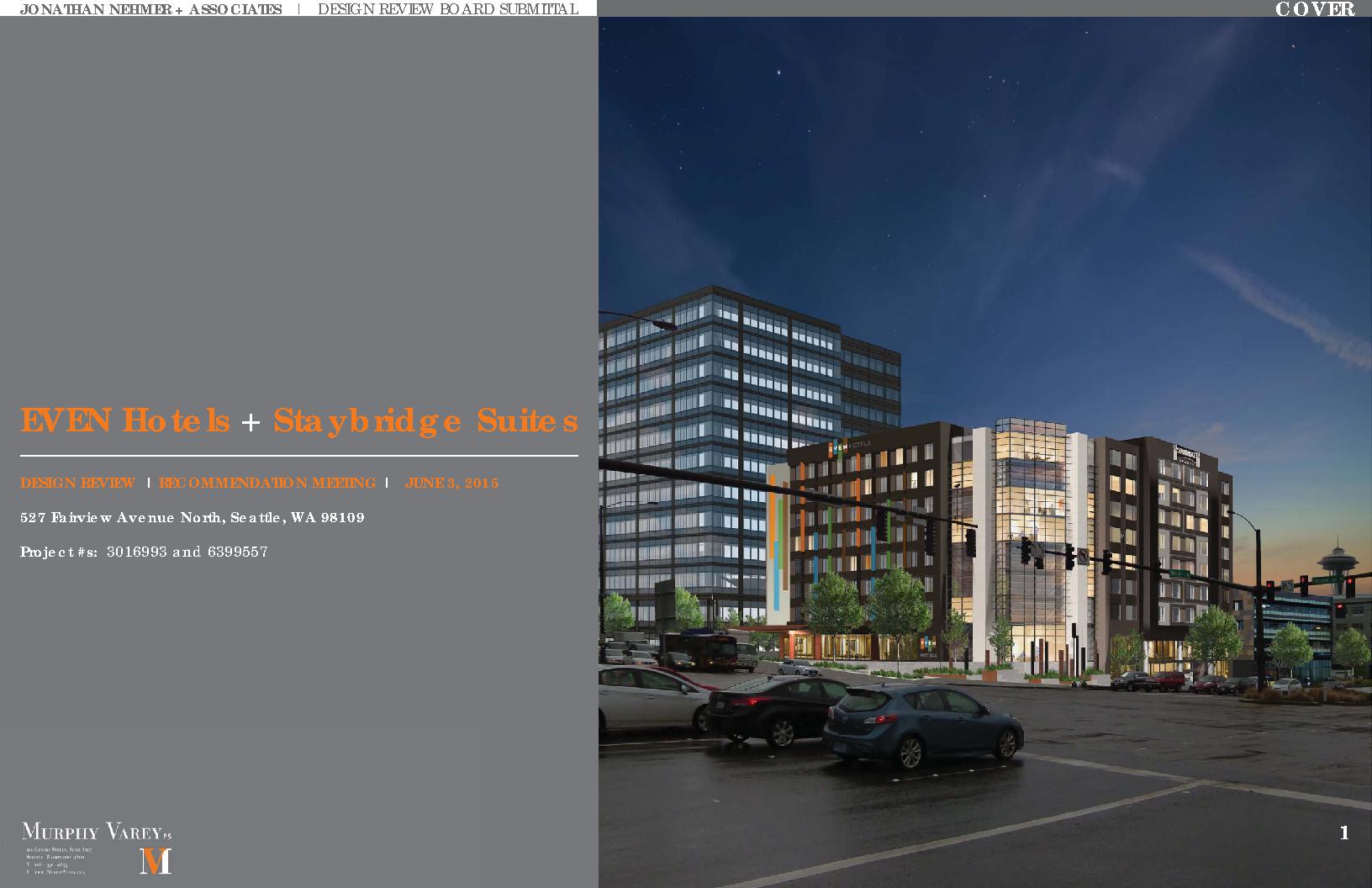The height and width of the screenshot is (888, 1372).
Task: Select the "DESIGN REVIEW BOARD SUBMITTAL" header text
Action: (x=448, y=9)
